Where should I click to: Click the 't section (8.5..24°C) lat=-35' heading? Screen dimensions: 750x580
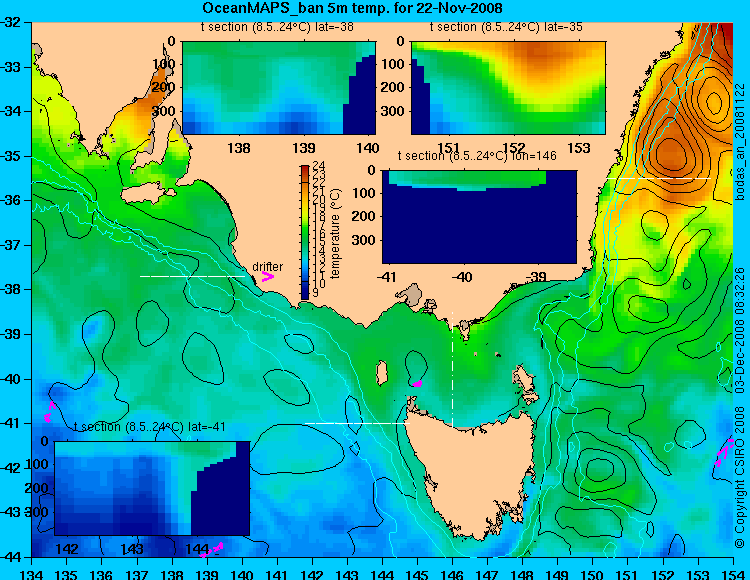point(506,27)
